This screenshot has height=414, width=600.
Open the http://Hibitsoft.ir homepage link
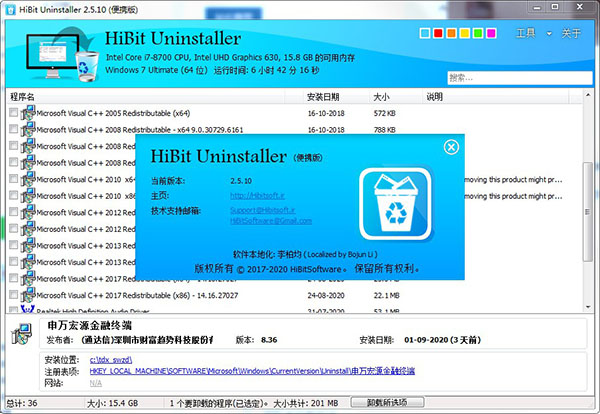(258, 196)
